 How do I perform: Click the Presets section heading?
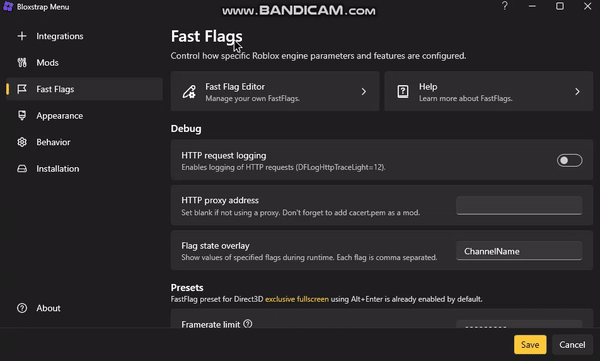[x=187, y=287]
